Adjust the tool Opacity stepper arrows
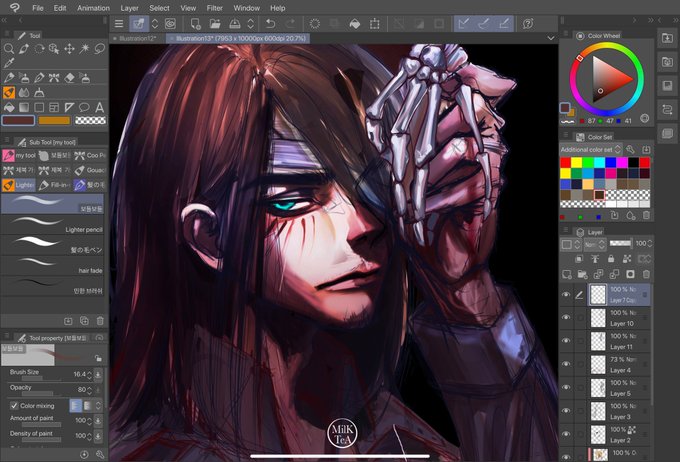This screenshot has height=462, width=680. (89, 390)
